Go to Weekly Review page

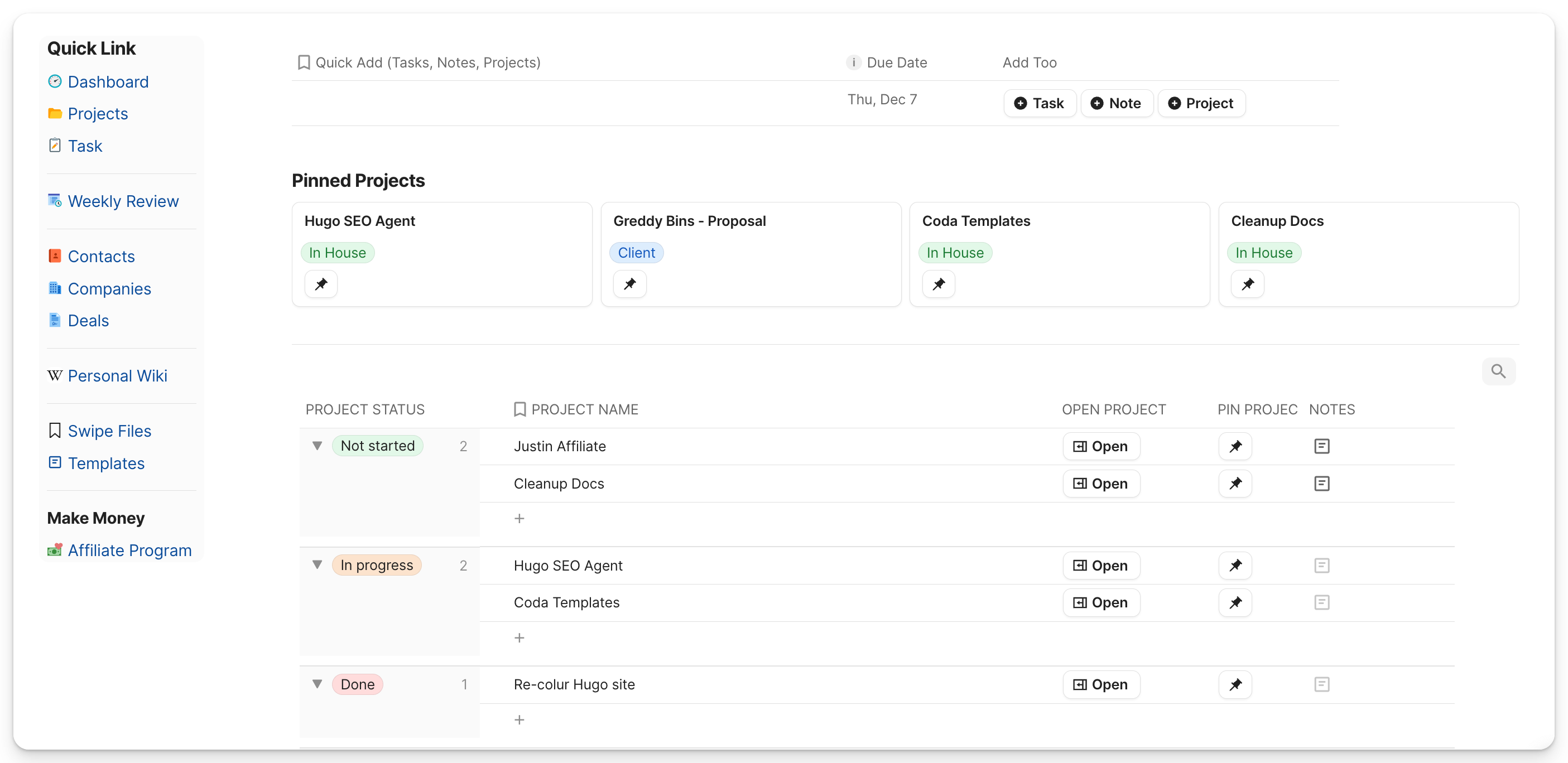click(x=123, y=201)
